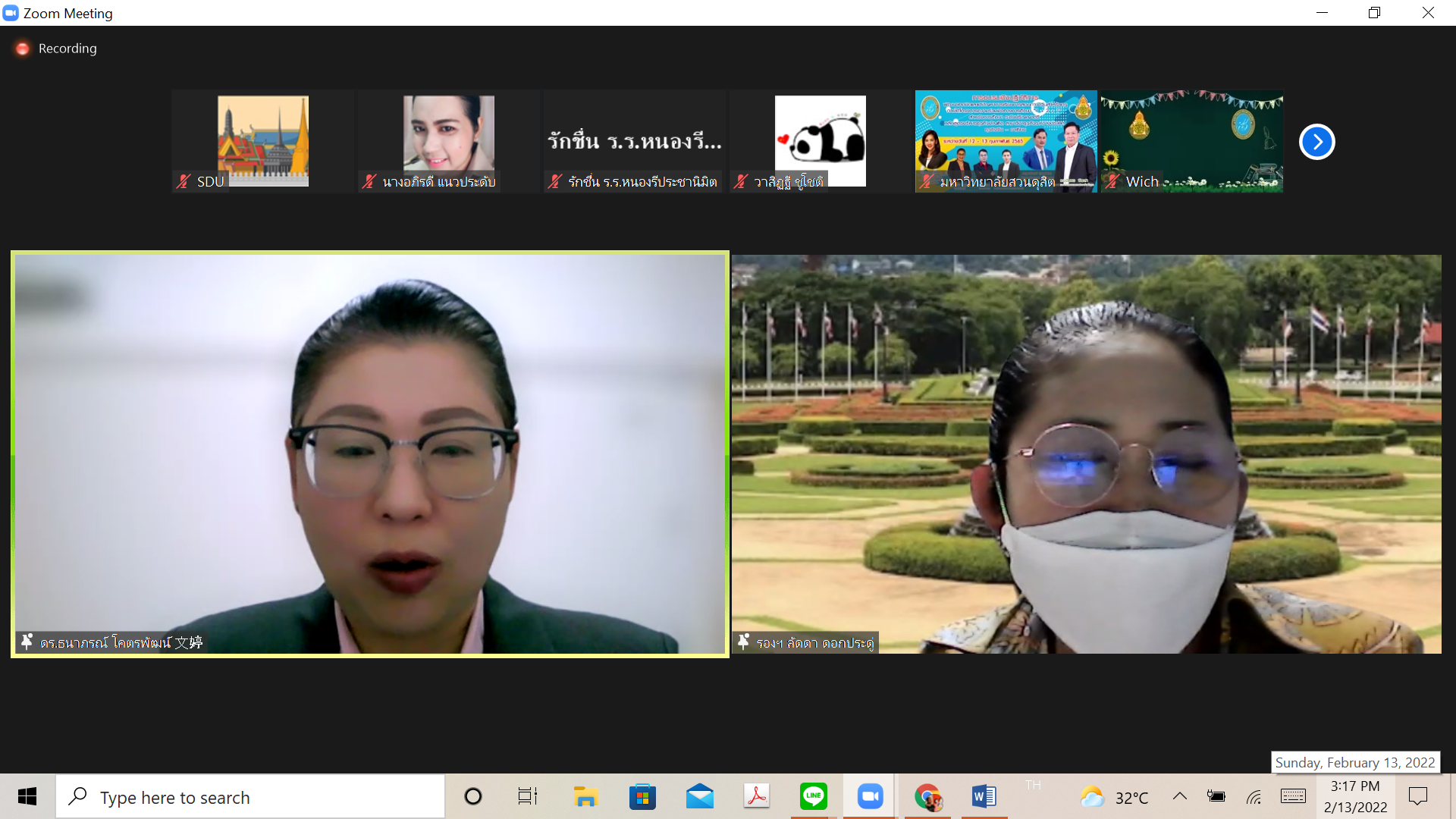Open the Task View button
The image size is (1456, 819).
click(x=527, y=796)
